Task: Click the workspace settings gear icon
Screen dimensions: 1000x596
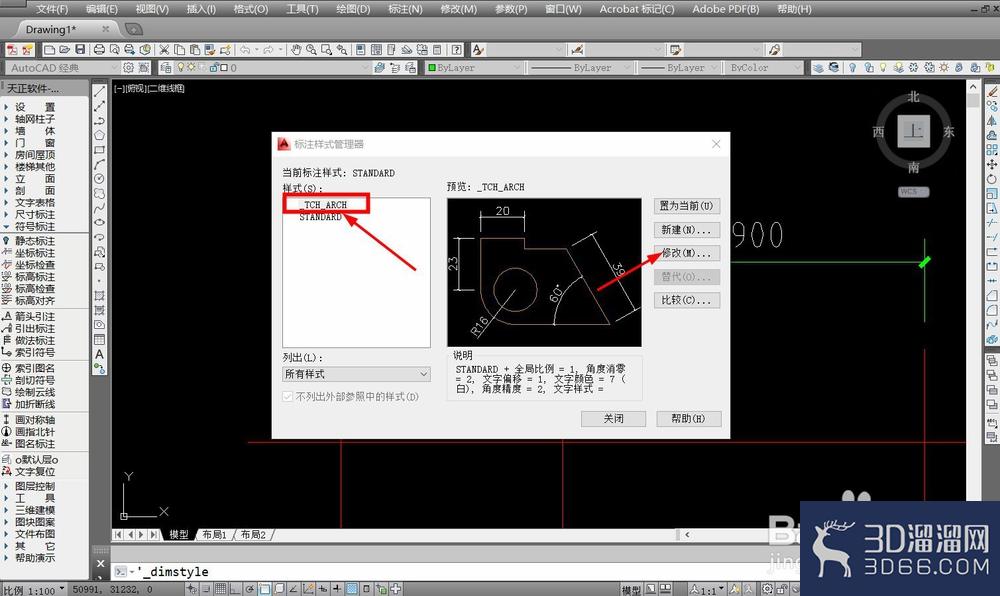Action: [x=128, y=68]
